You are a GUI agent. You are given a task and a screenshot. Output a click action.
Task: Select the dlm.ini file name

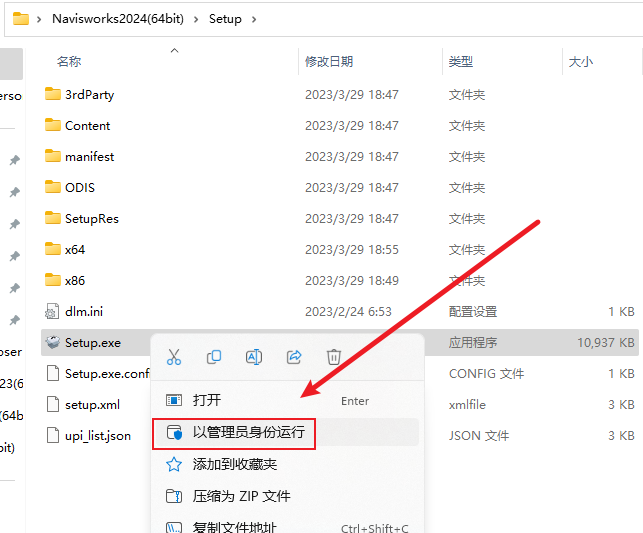[x=84, y=312]
